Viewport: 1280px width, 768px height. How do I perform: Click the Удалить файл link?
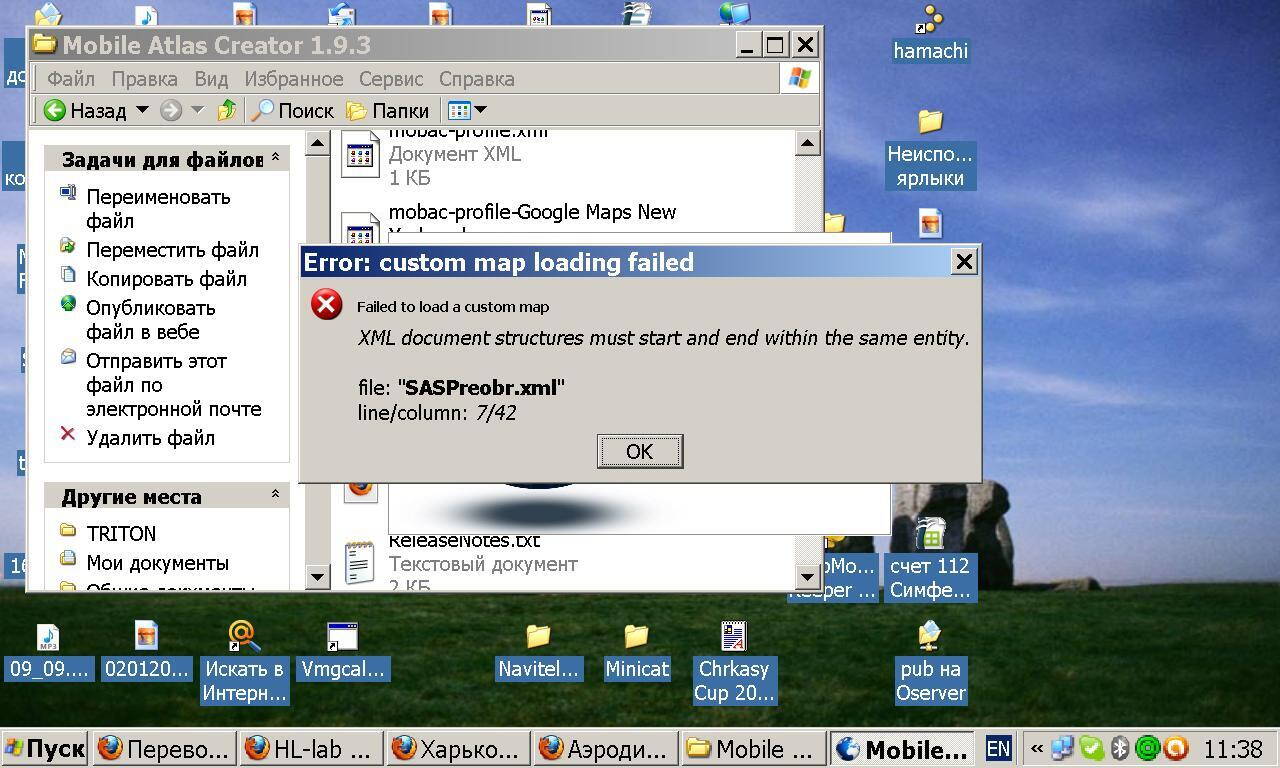click(x=150, y=437)
